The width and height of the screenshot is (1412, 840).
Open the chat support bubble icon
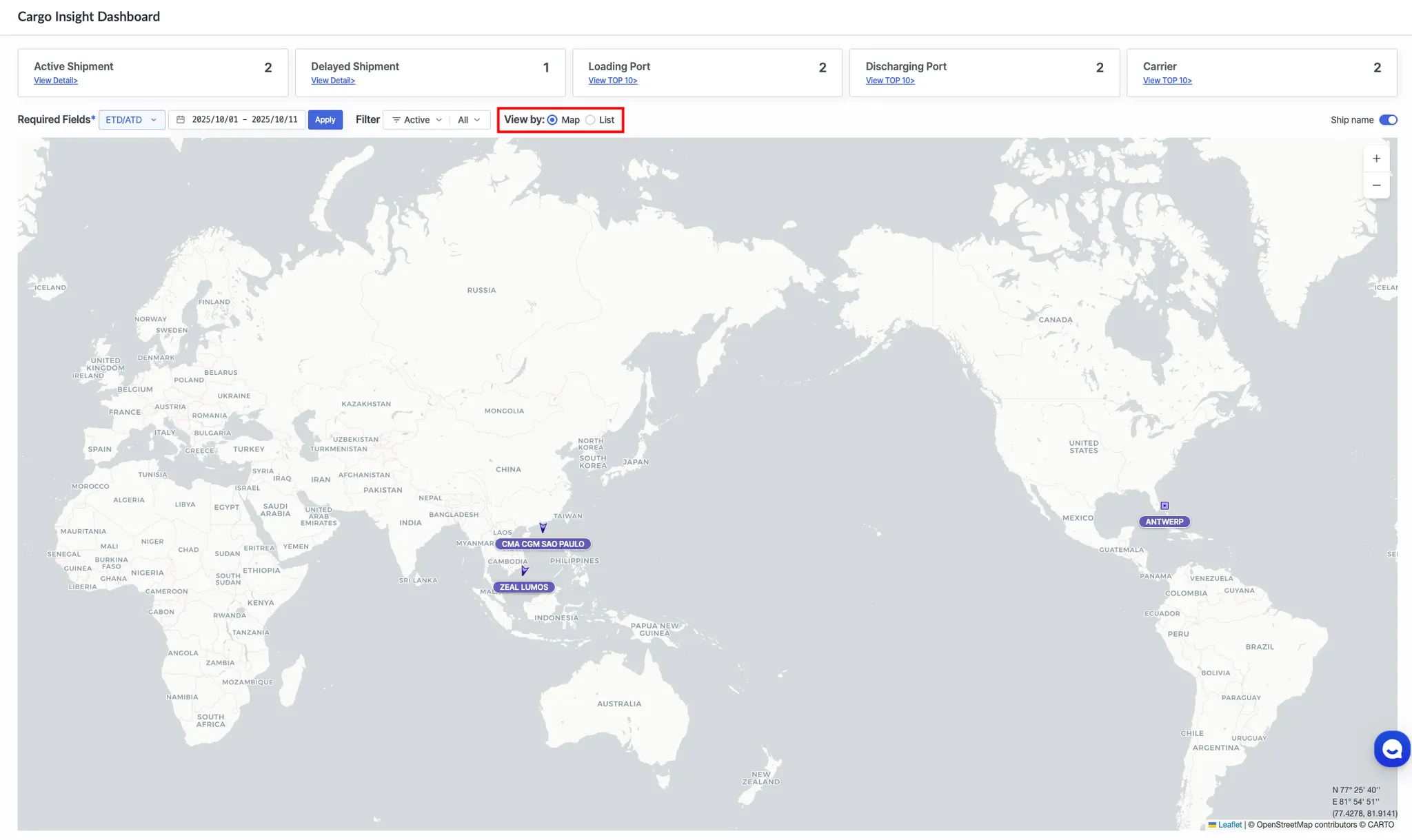coord(1391,748)
